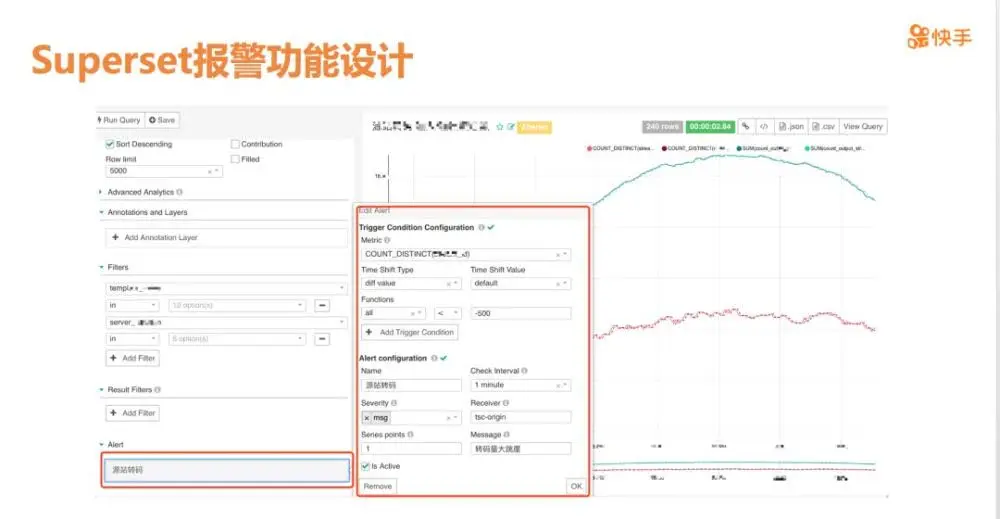Screen dimensions: 1000x519
Task: Toggle second COUNT_DISTINCT legend series
Action: click(x=695, y=148)
